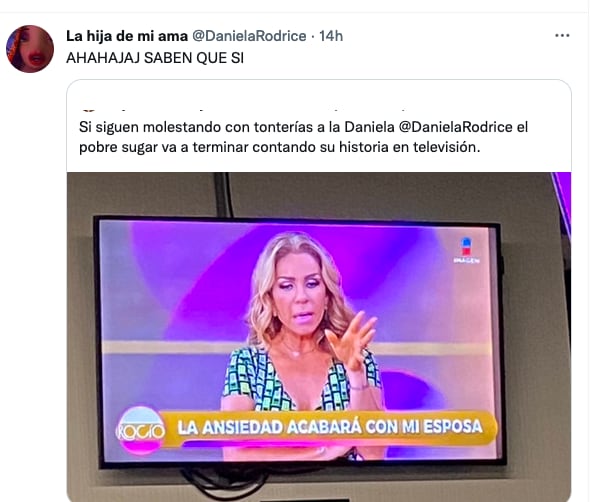Viewport: 604px width, 502px height.
Task: Click the purple object at the photo's corner
Action: pyautogui.click(x=562, y=202)
